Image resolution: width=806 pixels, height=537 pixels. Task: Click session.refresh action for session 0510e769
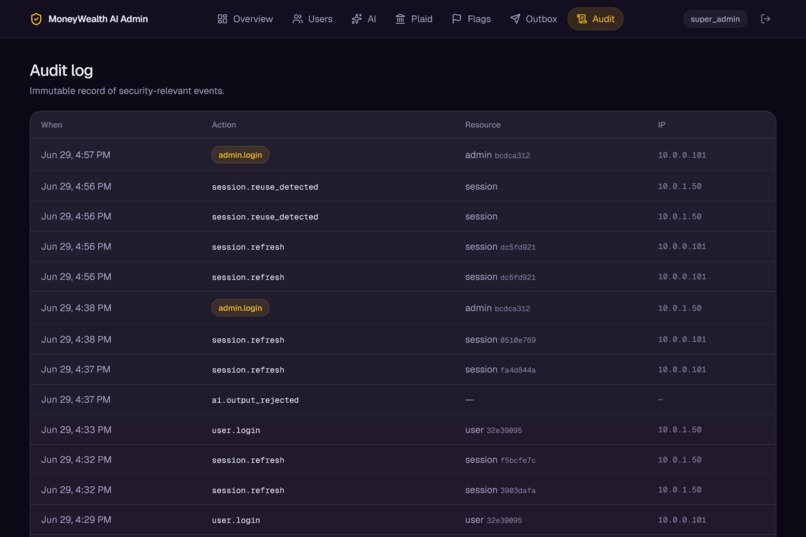[x=248, y=340]
